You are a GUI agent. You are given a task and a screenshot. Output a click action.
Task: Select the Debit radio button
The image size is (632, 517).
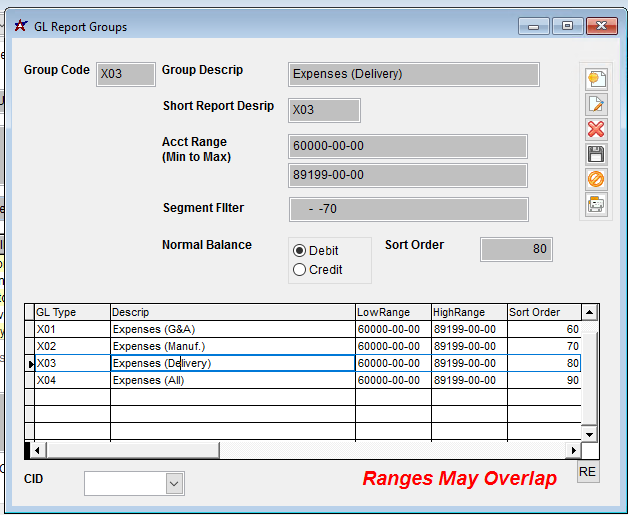(x=299, y=251)
